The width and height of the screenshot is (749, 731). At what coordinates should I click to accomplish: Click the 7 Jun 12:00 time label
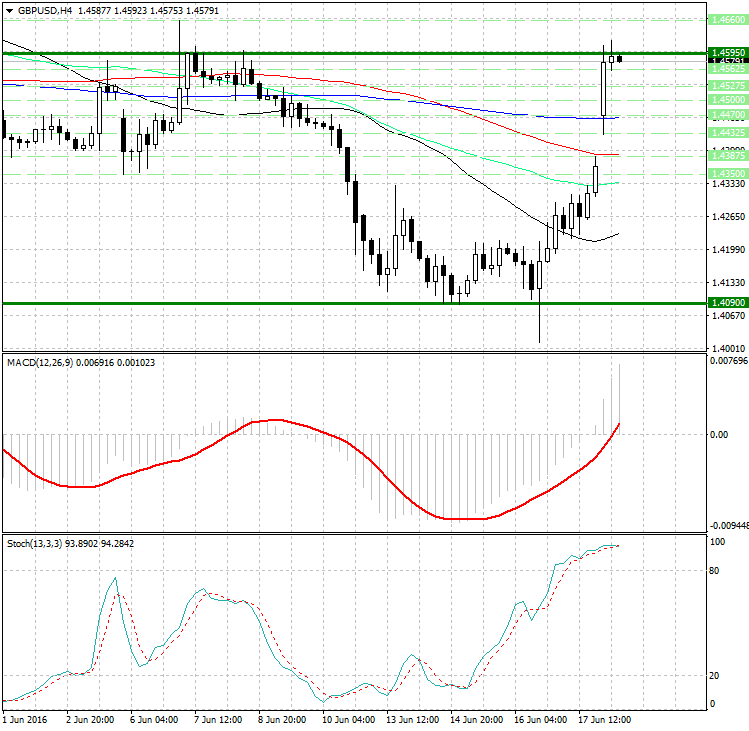tap(218, 720)
